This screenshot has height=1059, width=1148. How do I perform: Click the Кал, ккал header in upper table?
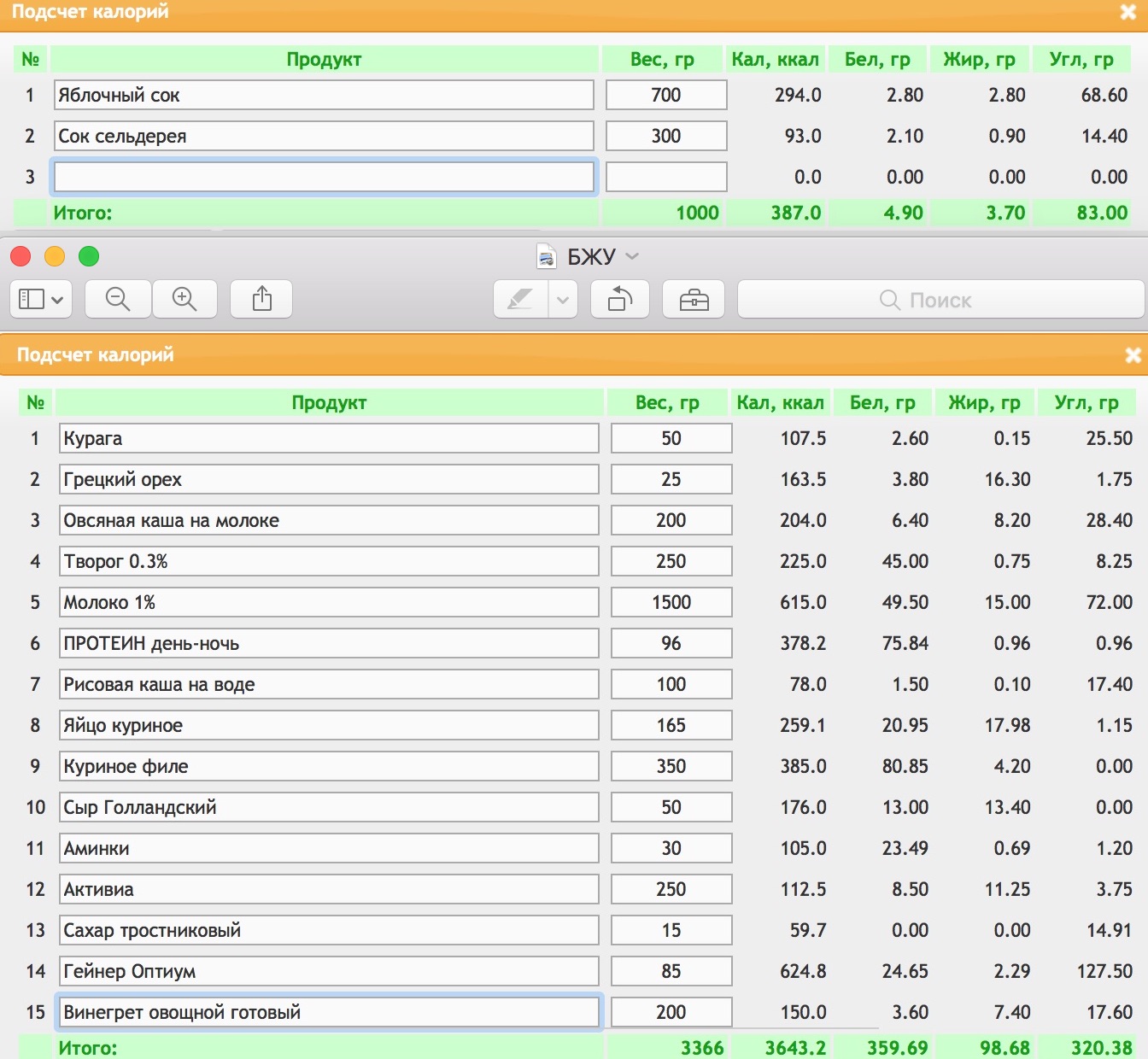(775, 60)
